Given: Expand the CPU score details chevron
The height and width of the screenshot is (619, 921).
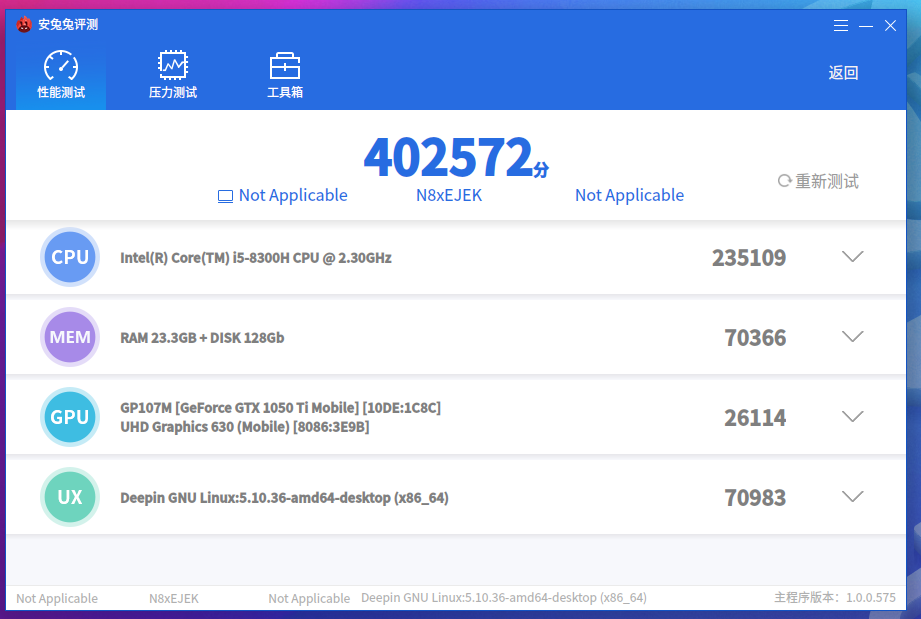Looking at the screenshot, I should click(852, 257).
